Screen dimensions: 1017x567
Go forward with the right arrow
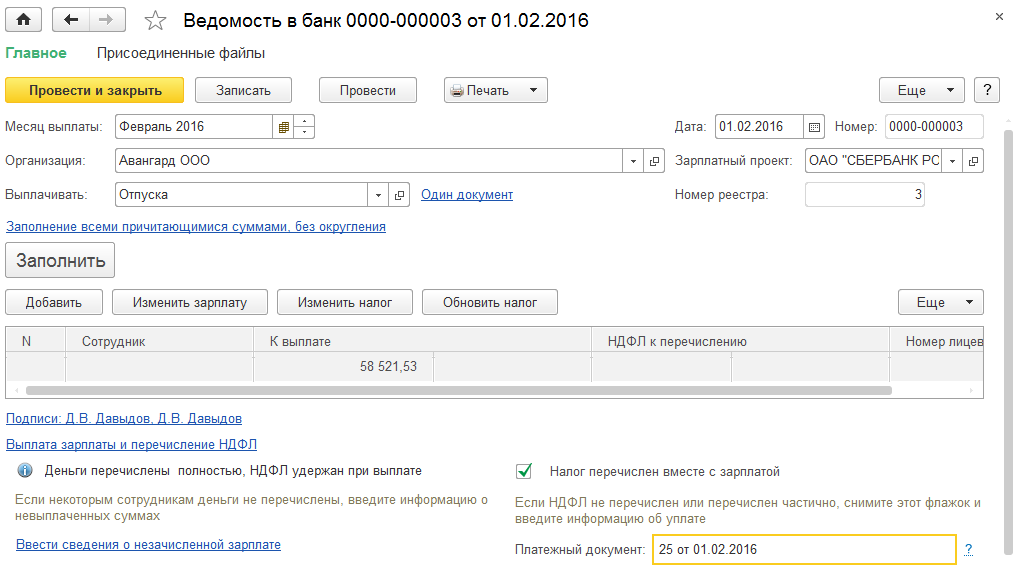(x=107, y=19)
